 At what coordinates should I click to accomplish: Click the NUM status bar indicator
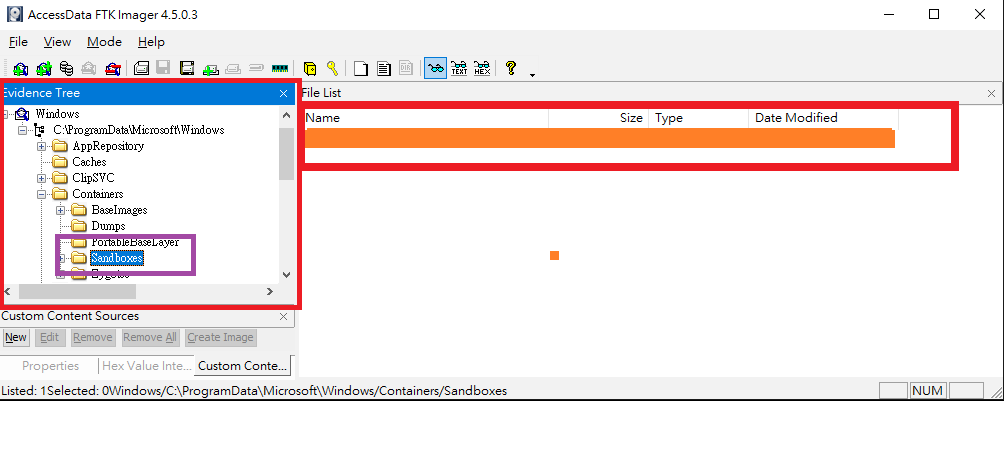927,390
